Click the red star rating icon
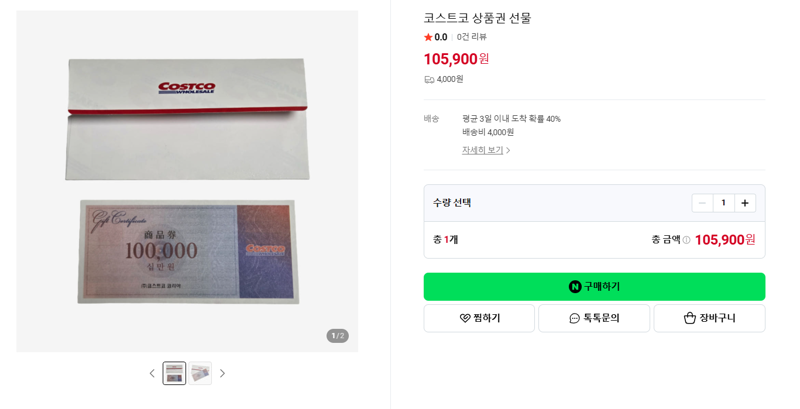This screenshot has height=409, width=800. tap(428, 37)
